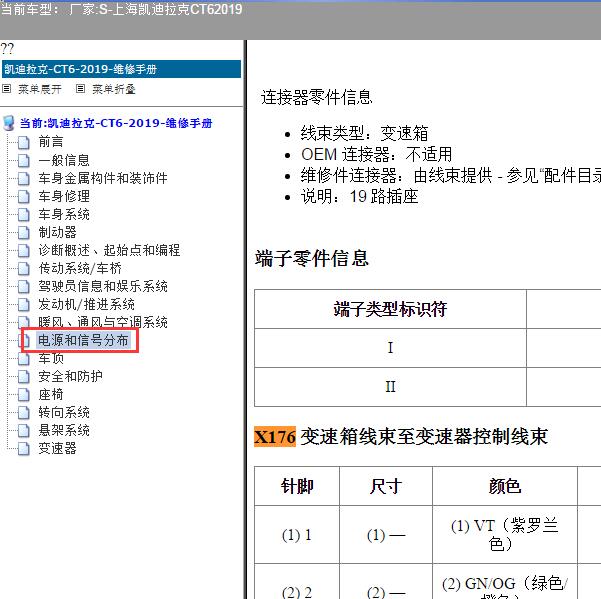Click the page icon beside 转向系统
Image resolution: width=601 pixels, height=599 pixels.
coord(24,412)
